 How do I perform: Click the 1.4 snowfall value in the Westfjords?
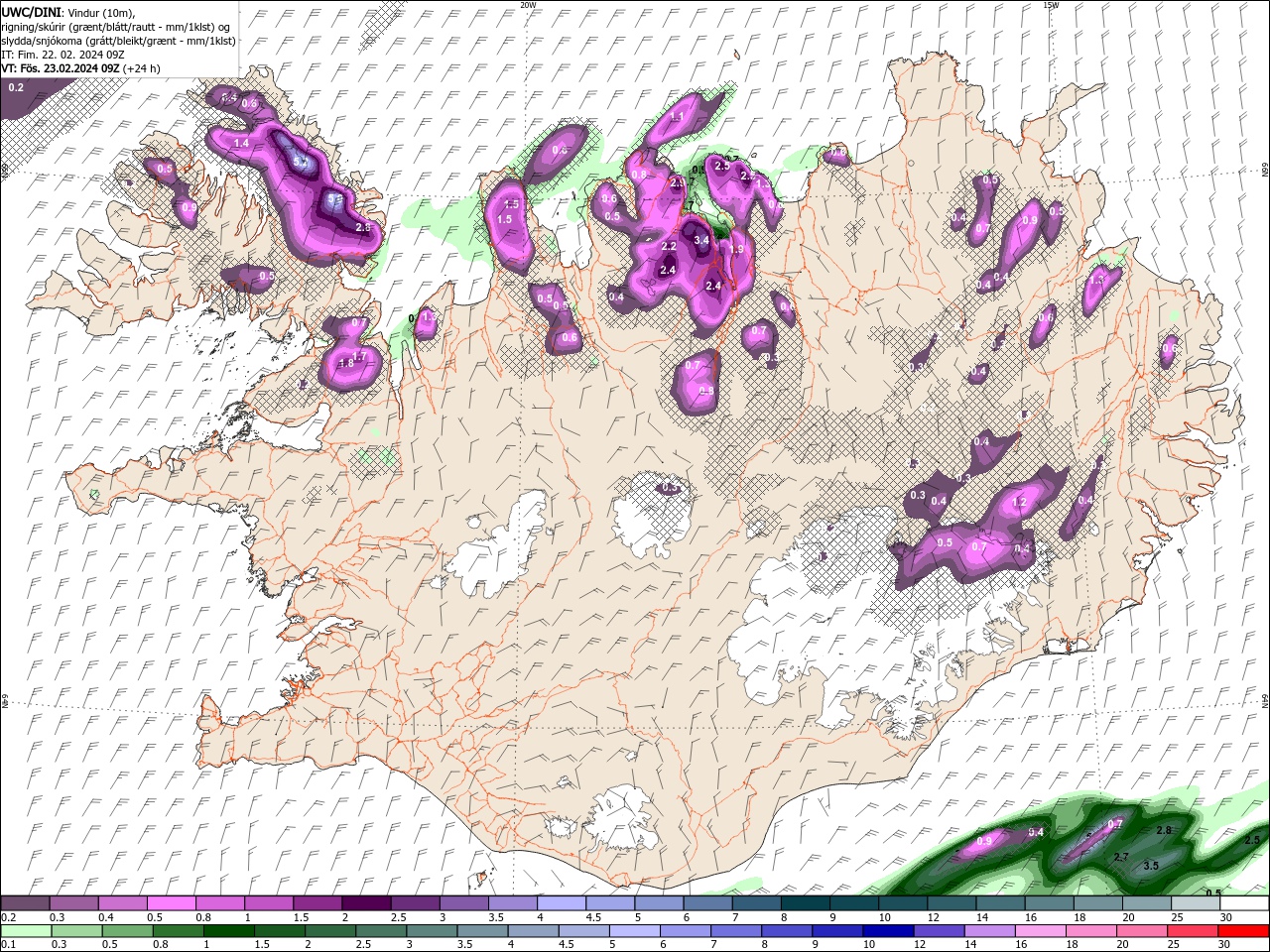point(241,144)
